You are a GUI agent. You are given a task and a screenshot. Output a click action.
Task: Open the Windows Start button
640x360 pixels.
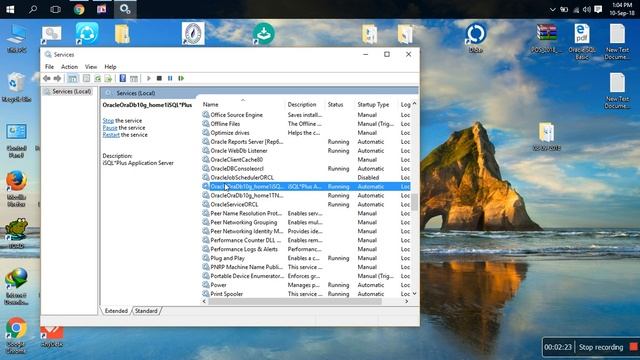[x=10, y=9]
